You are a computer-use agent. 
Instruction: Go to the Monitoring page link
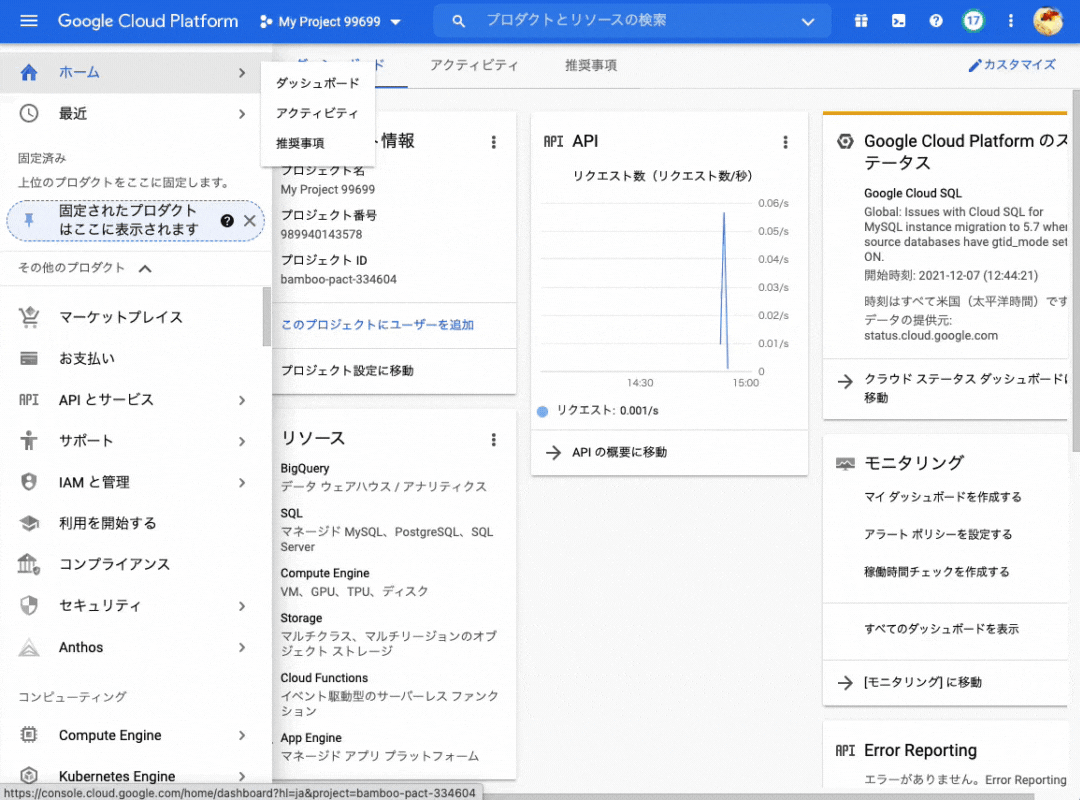coord(923,682)
